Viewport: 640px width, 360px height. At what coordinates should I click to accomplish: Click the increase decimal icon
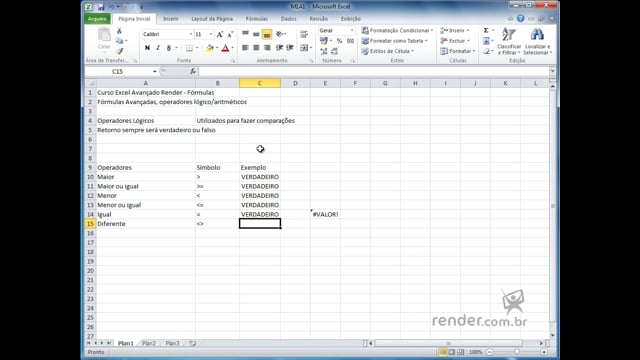324,51
